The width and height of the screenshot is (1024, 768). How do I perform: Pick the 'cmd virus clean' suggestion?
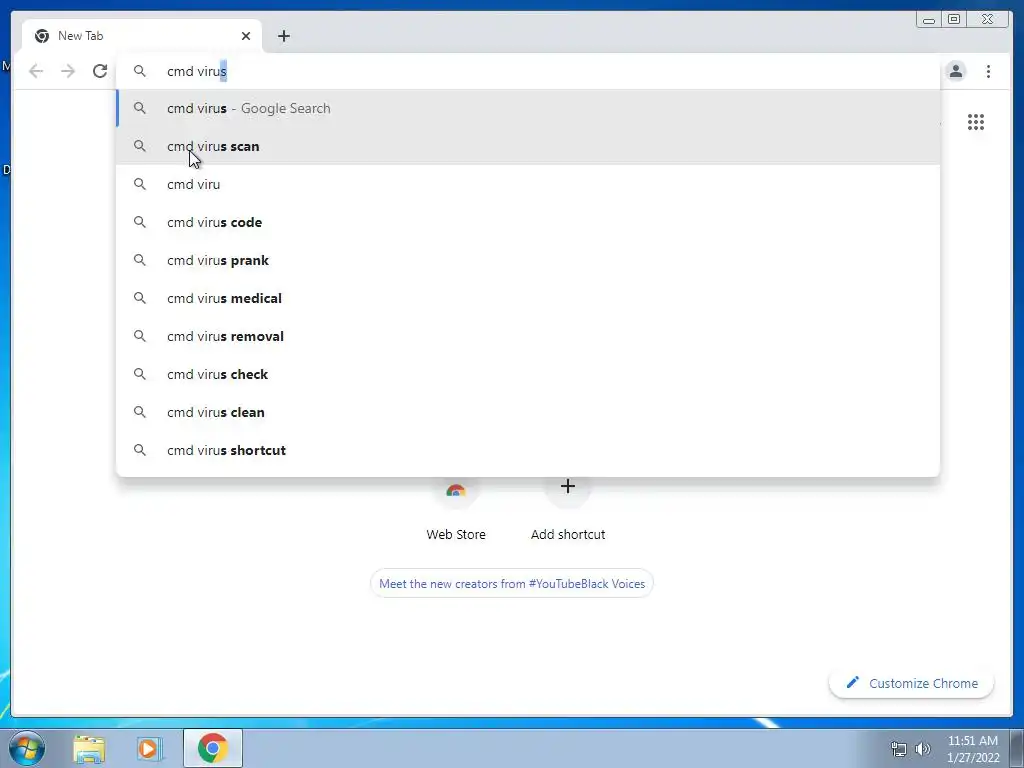point(528,412)
